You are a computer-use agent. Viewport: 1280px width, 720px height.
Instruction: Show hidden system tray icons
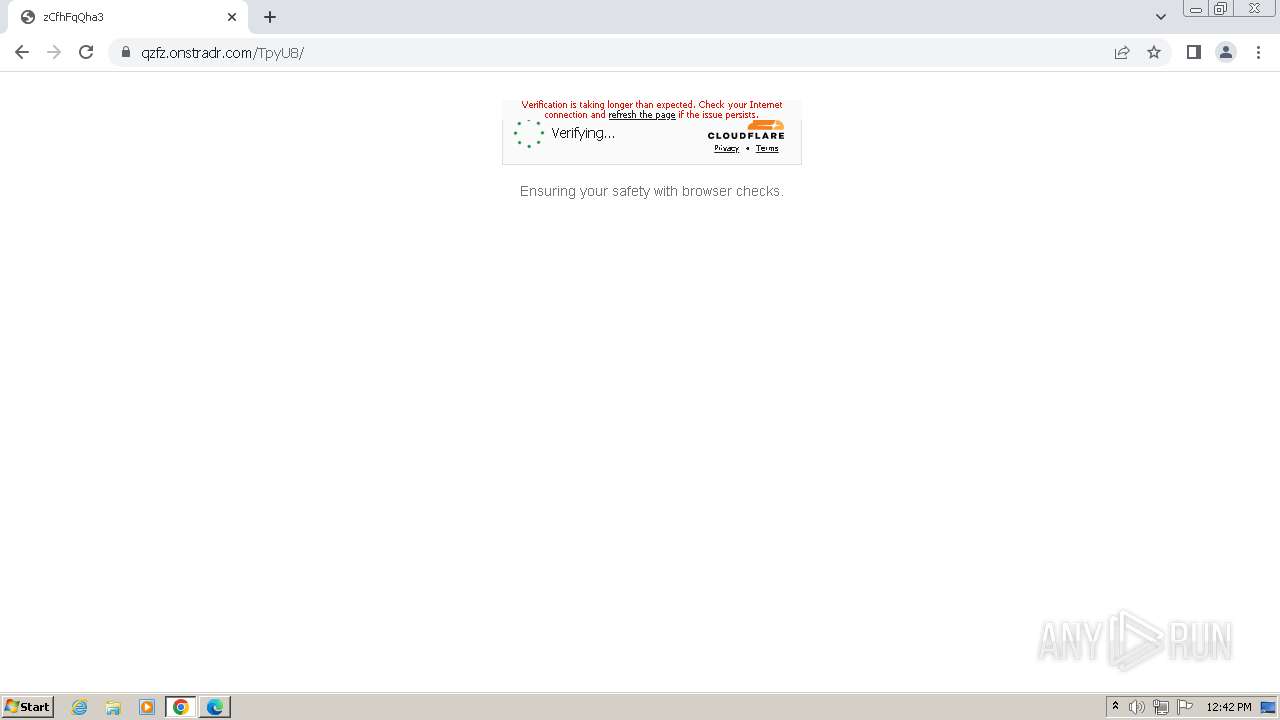[x=1115, y=707]
